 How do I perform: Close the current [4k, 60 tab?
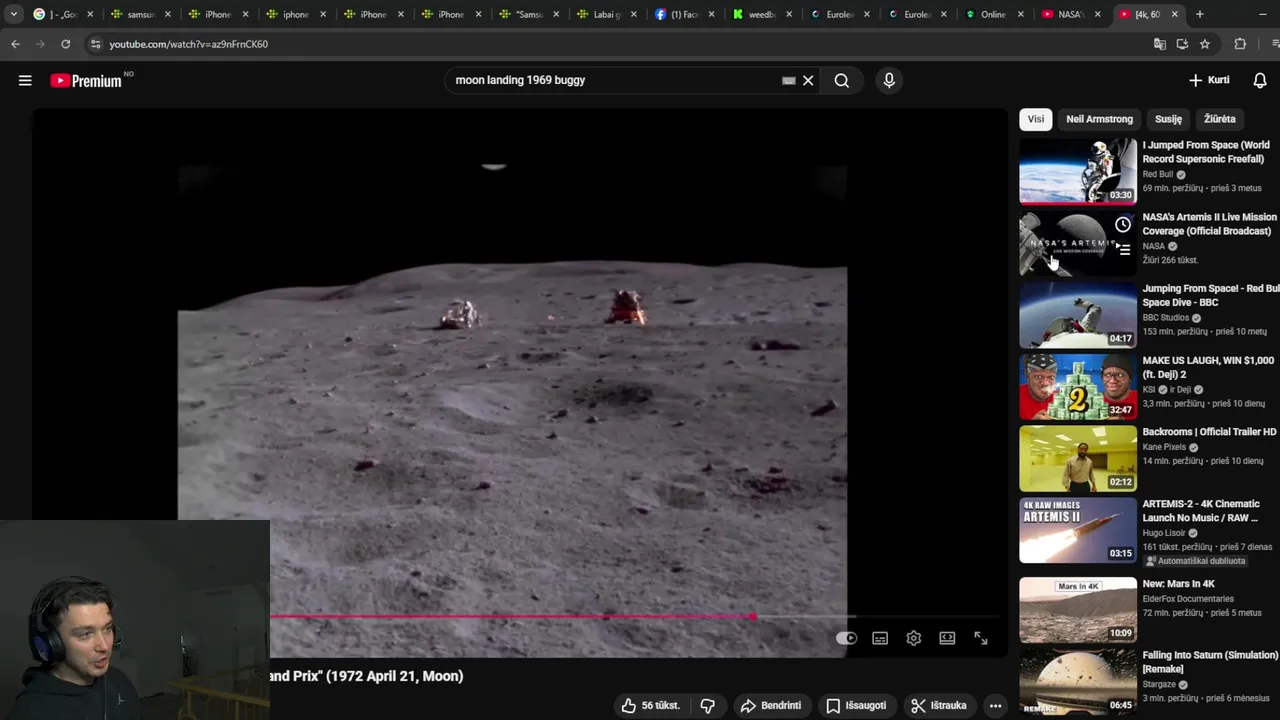tap(1175, 14)
